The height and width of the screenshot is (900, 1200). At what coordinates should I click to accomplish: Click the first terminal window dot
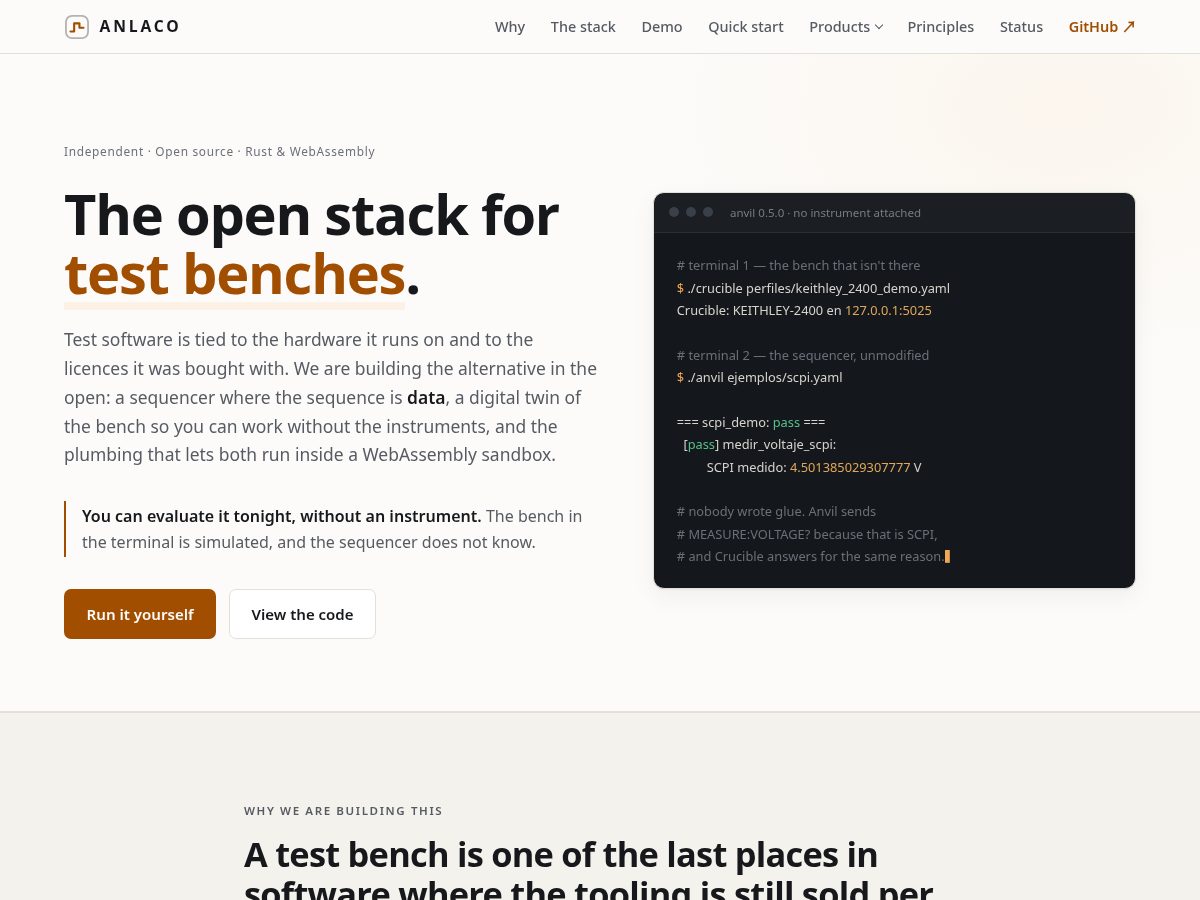tap(674, 212)
